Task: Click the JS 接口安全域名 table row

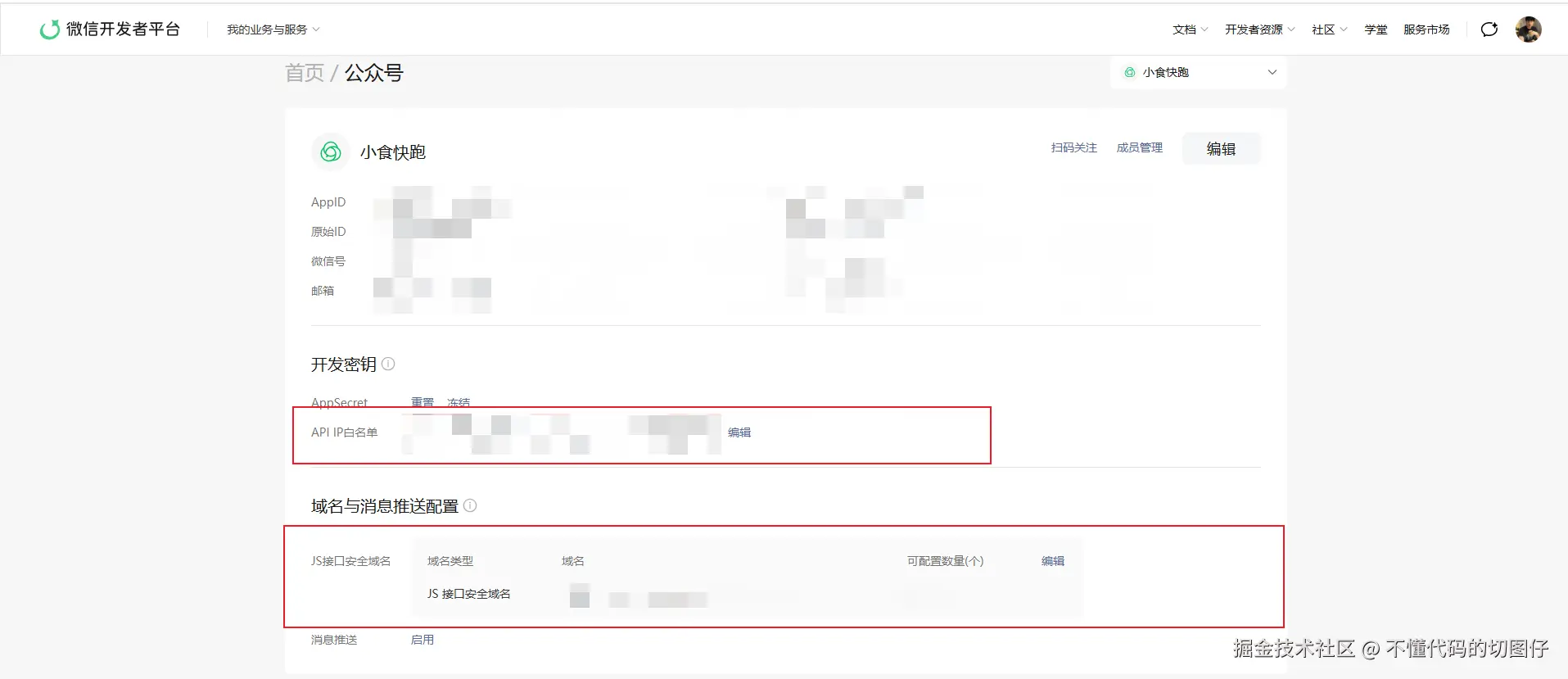Action: coord(748,594)
